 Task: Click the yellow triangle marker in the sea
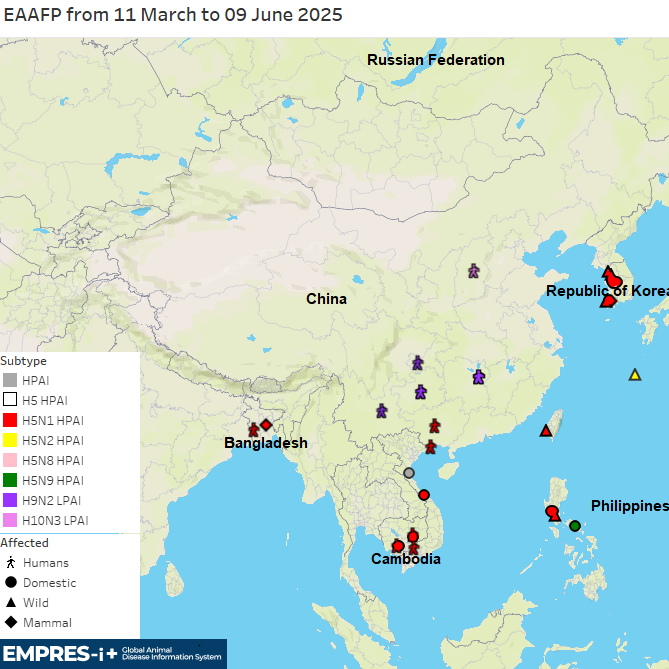[634, 375]
